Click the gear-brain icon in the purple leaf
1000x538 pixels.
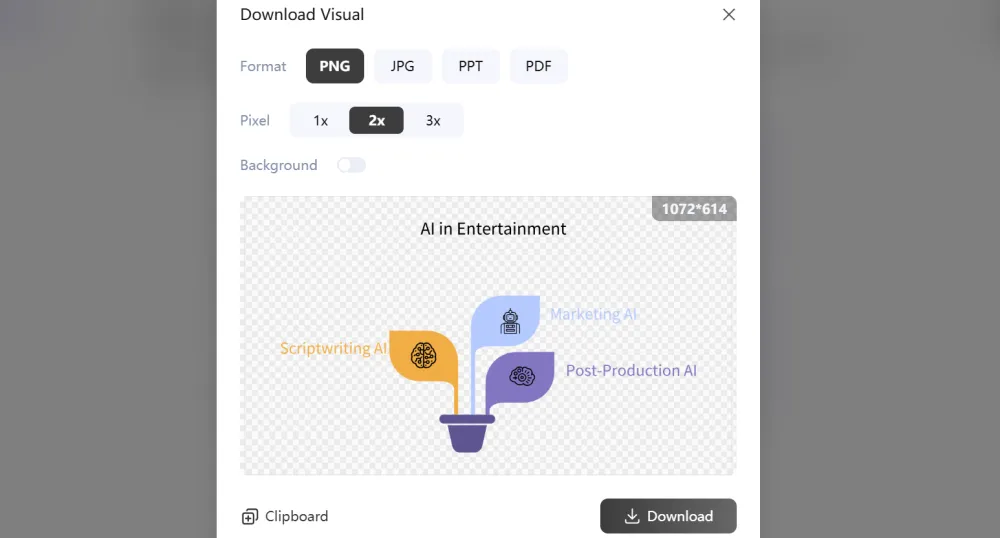[522, 376]
